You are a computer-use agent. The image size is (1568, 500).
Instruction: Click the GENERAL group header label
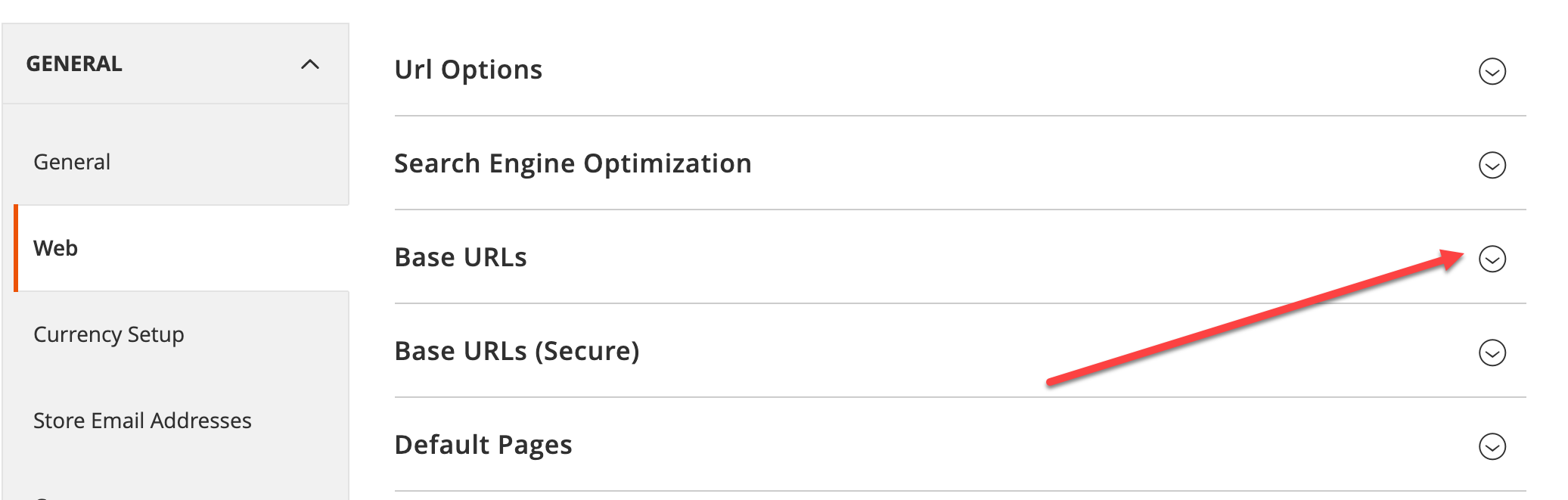[74, 64]
